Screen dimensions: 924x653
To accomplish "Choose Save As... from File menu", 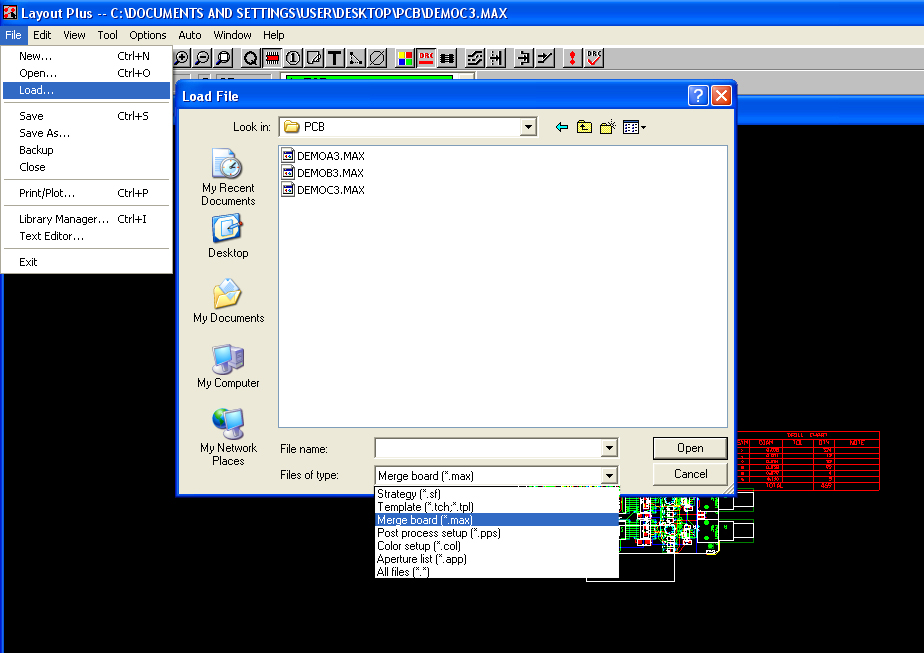I will point(86,133).
